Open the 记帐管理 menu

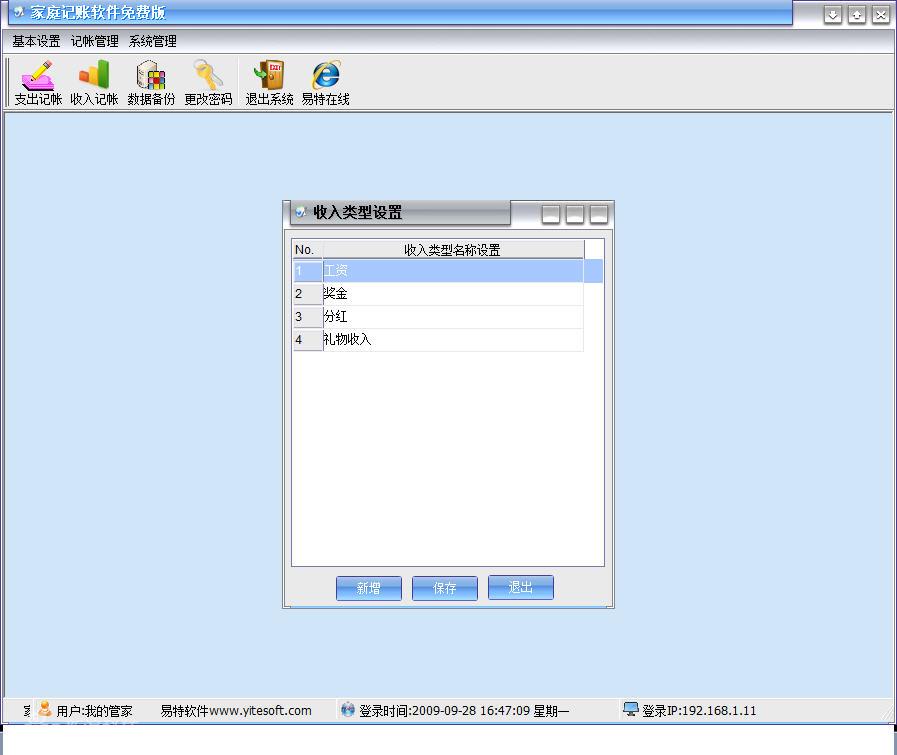pyautogui.click(x=94, y=41)
